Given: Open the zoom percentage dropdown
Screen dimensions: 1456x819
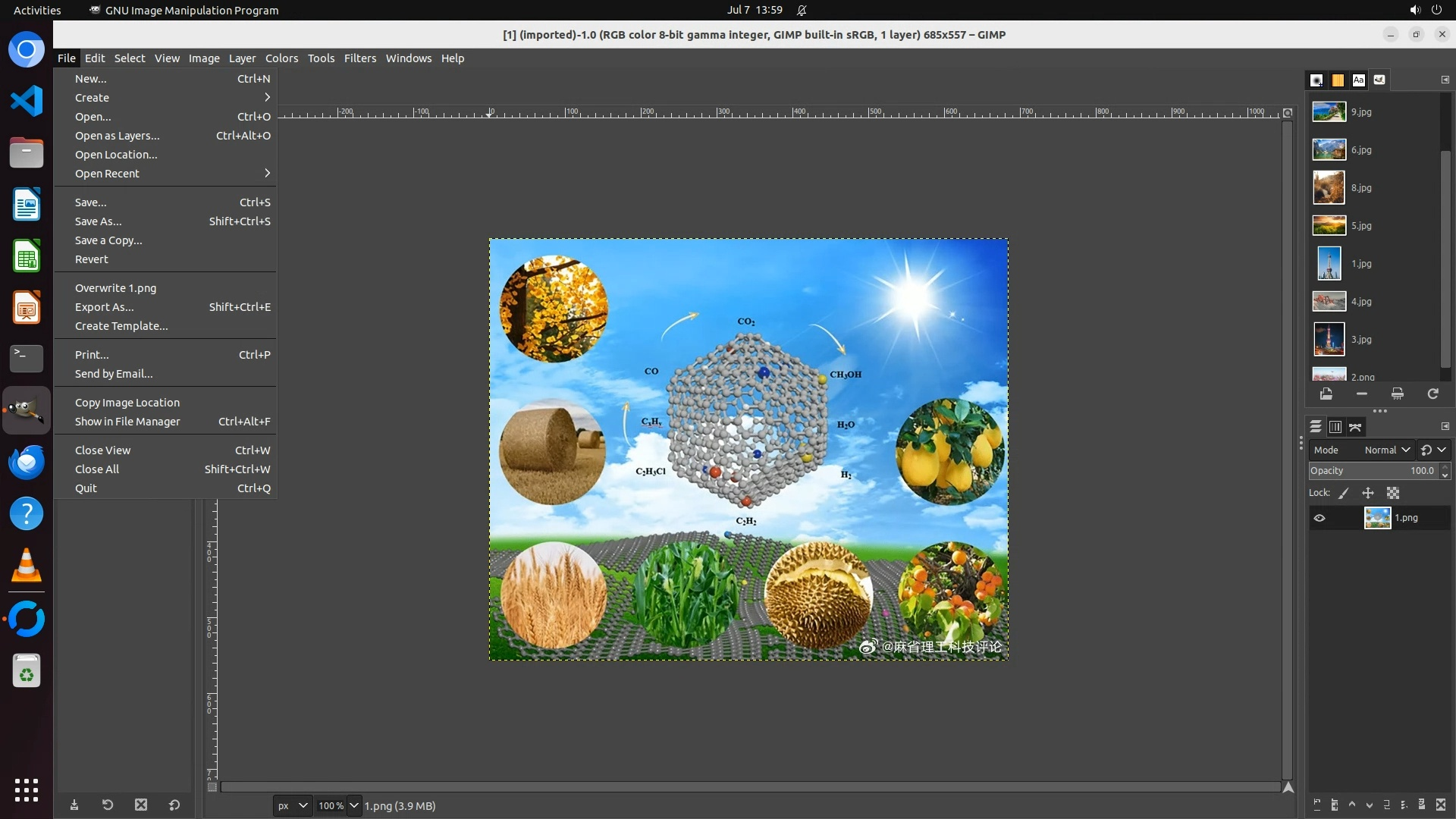Looking at the screenshot, I should click(354, 805).
